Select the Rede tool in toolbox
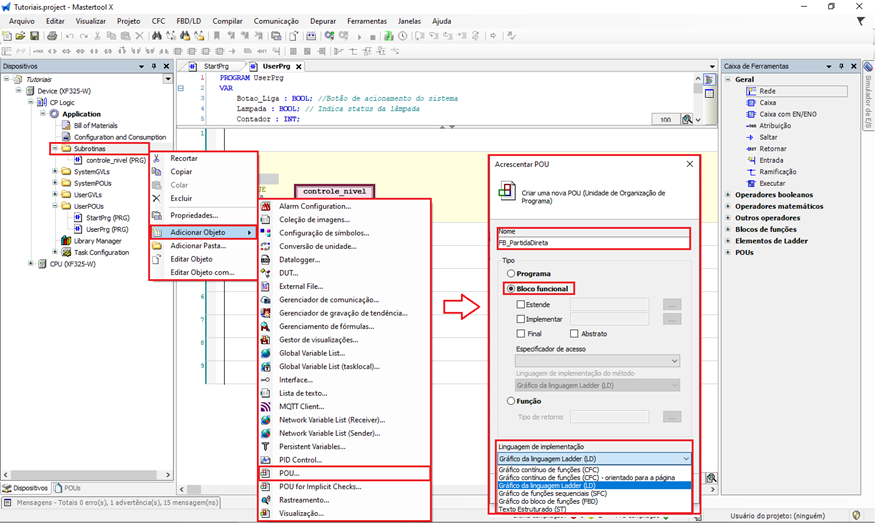The image size is (883, 528). 767,90
